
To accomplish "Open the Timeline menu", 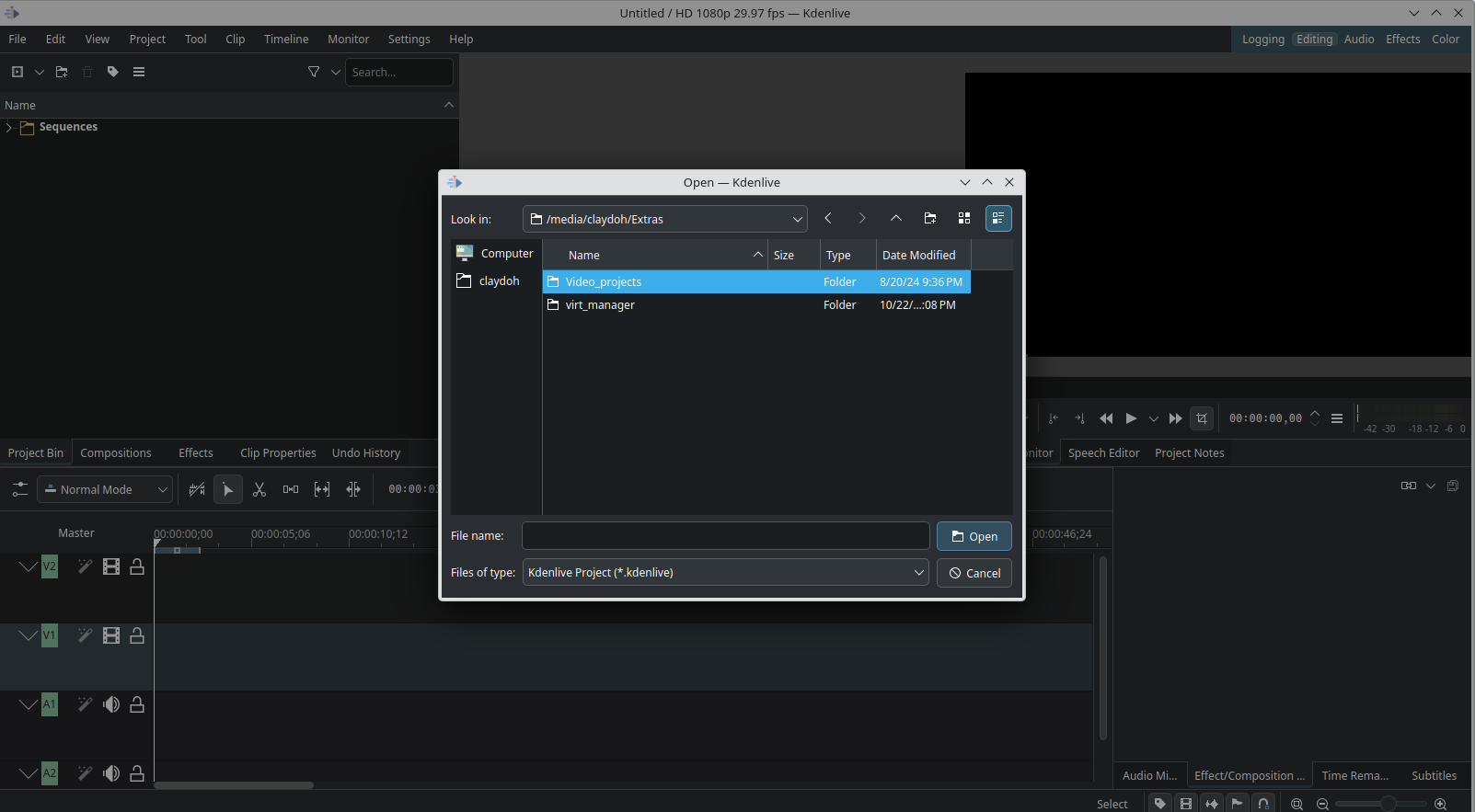I will (286, 40).
